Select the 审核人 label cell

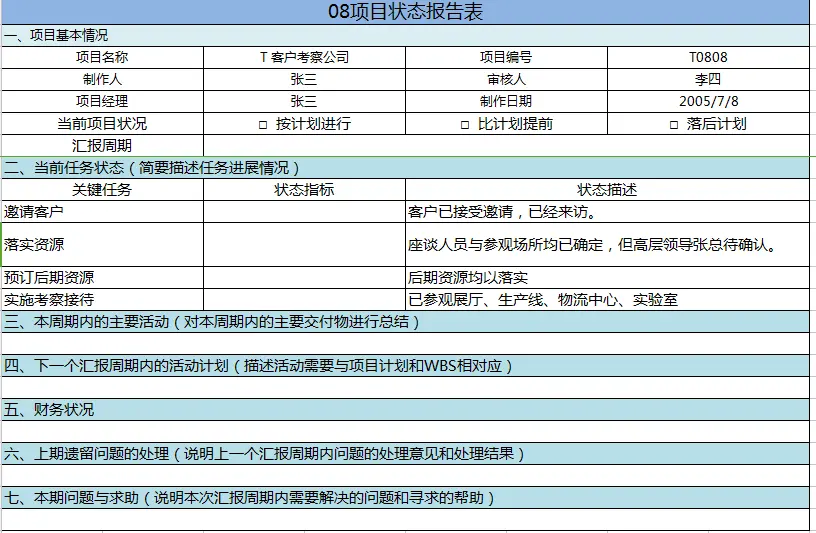(x=506, y=79)
